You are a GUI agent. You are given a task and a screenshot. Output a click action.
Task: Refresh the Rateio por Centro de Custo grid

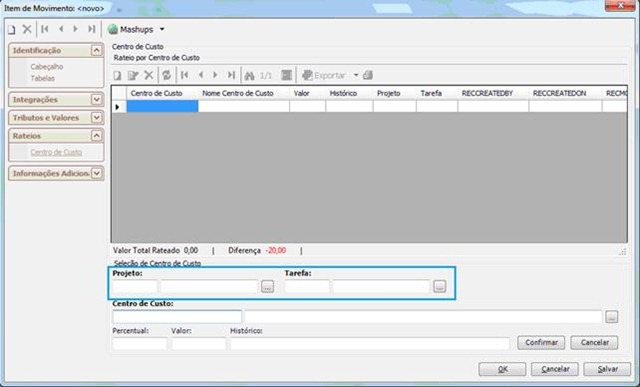167,75
